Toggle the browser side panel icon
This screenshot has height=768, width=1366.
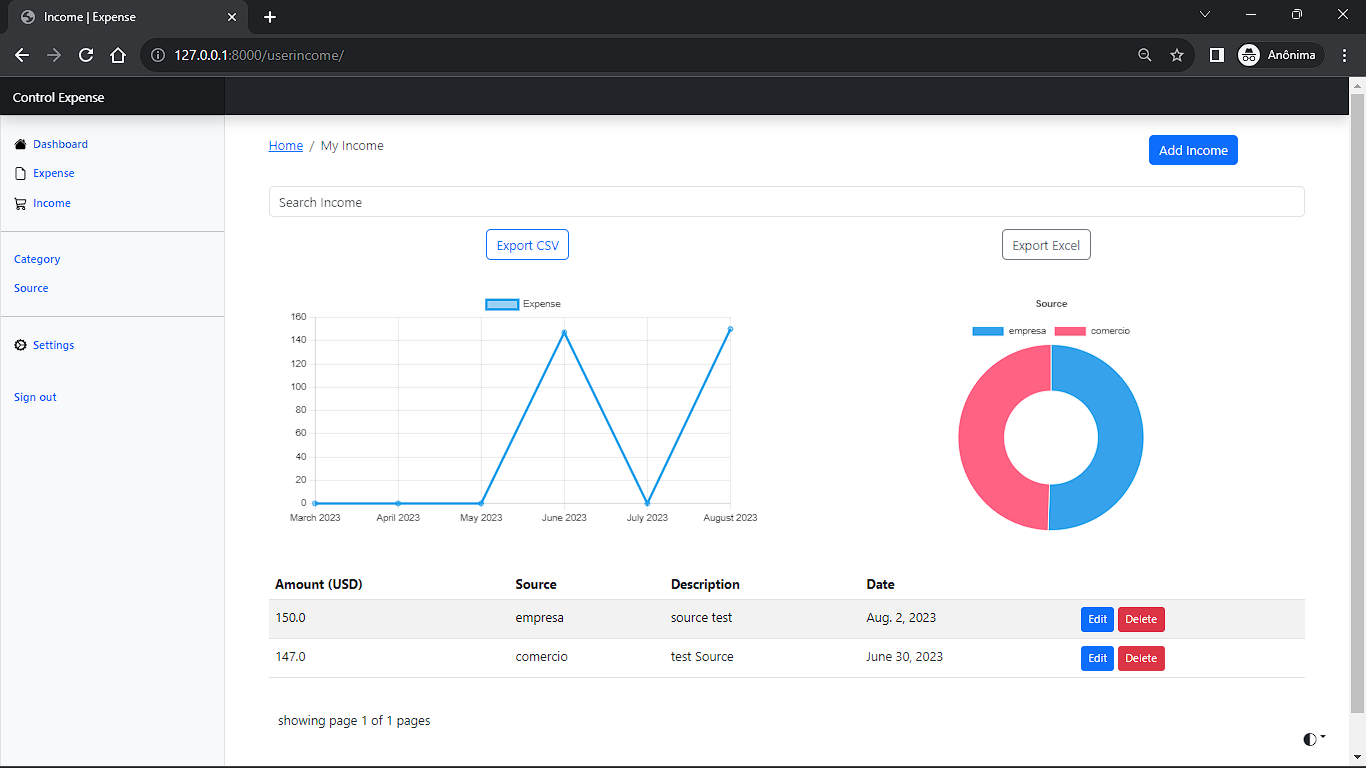tap(1216, 55)
